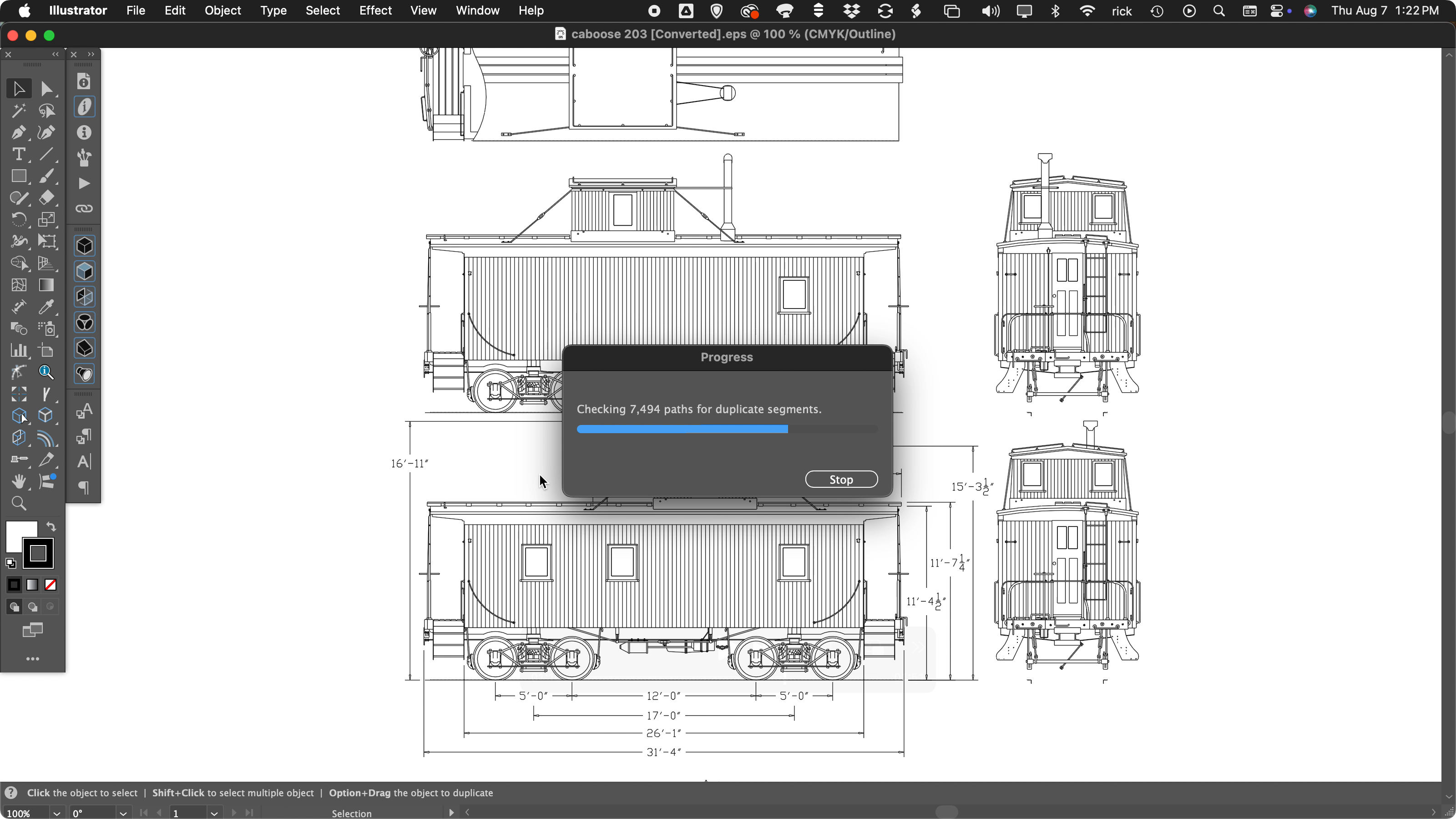This screenshot has width=1456, height=819.
Task: Select the Scale tool
Action: 46,220
